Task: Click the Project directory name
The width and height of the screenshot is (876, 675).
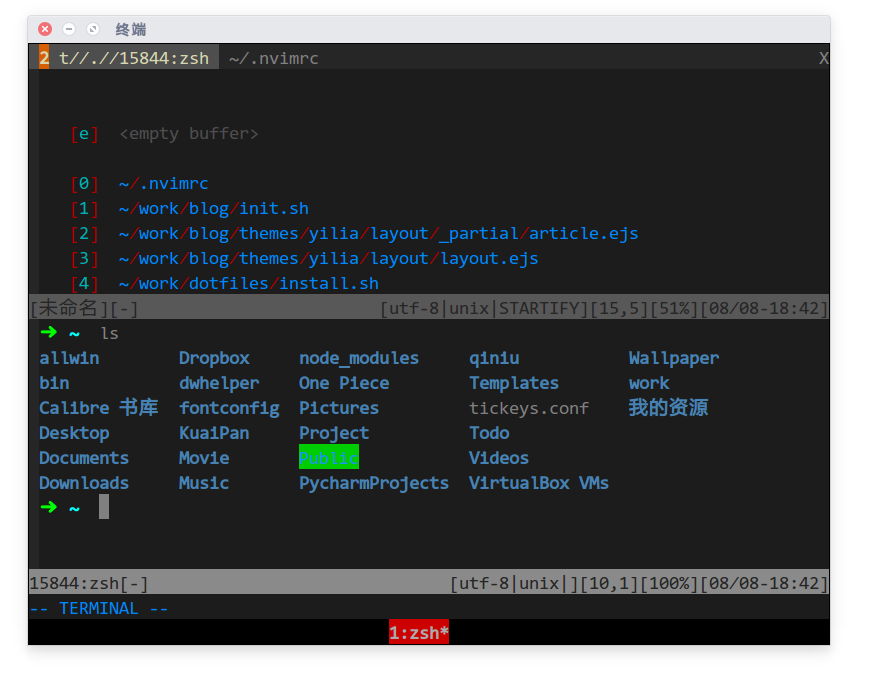Action: point(334,433)
